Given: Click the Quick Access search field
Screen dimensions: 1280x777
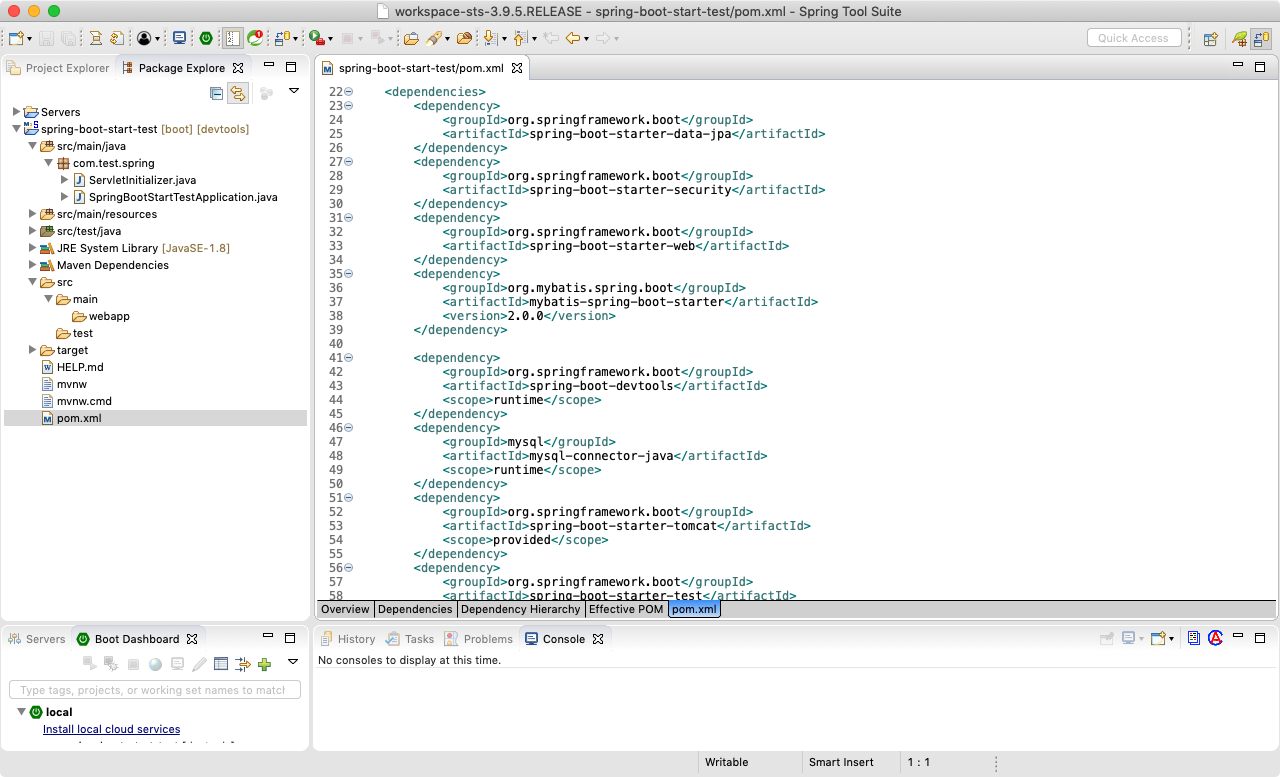Looking at the screenshot, I should click(1133, 38).
